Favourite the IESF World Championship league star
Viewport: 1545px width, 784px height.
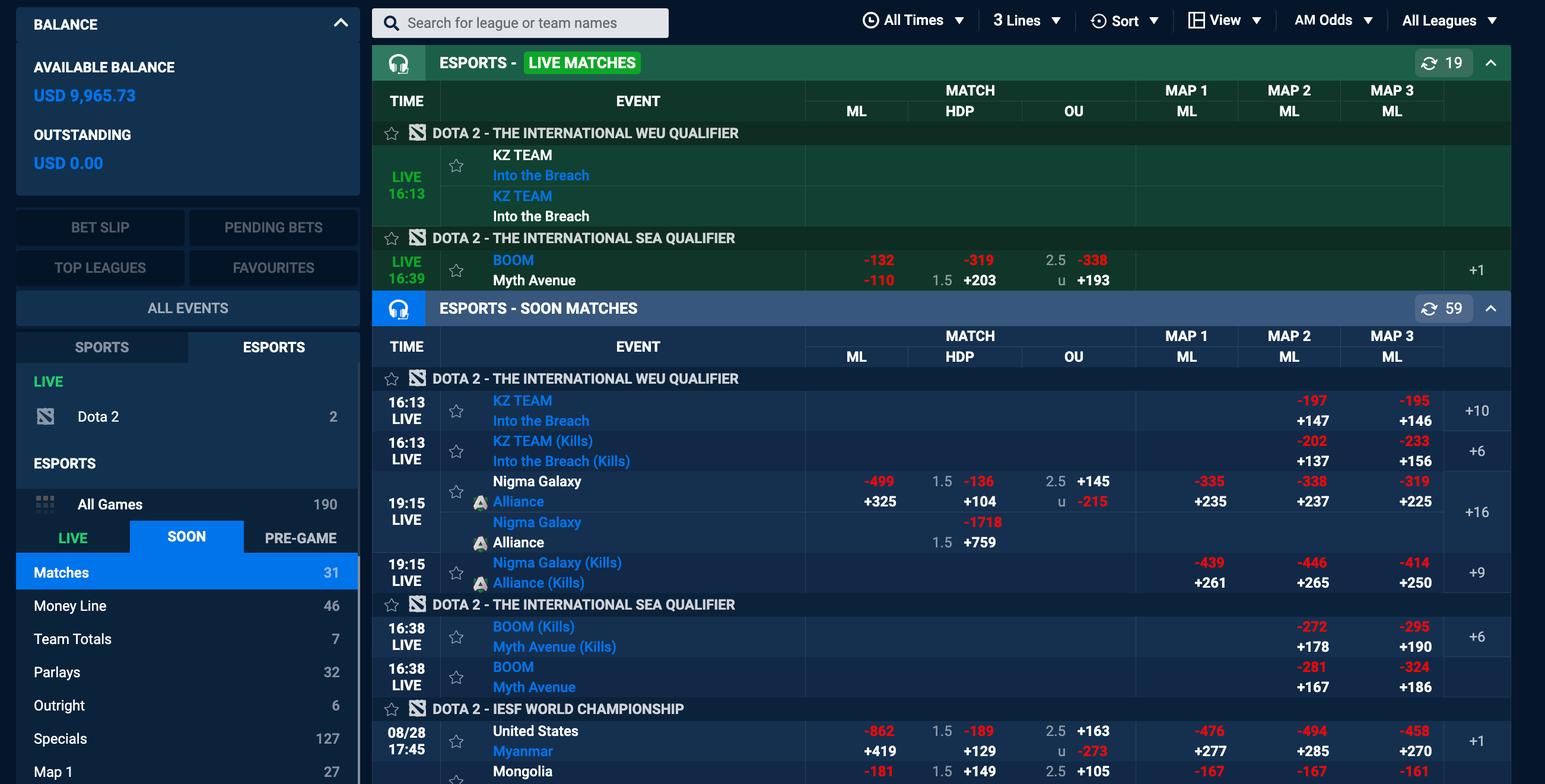pos(392,710)
